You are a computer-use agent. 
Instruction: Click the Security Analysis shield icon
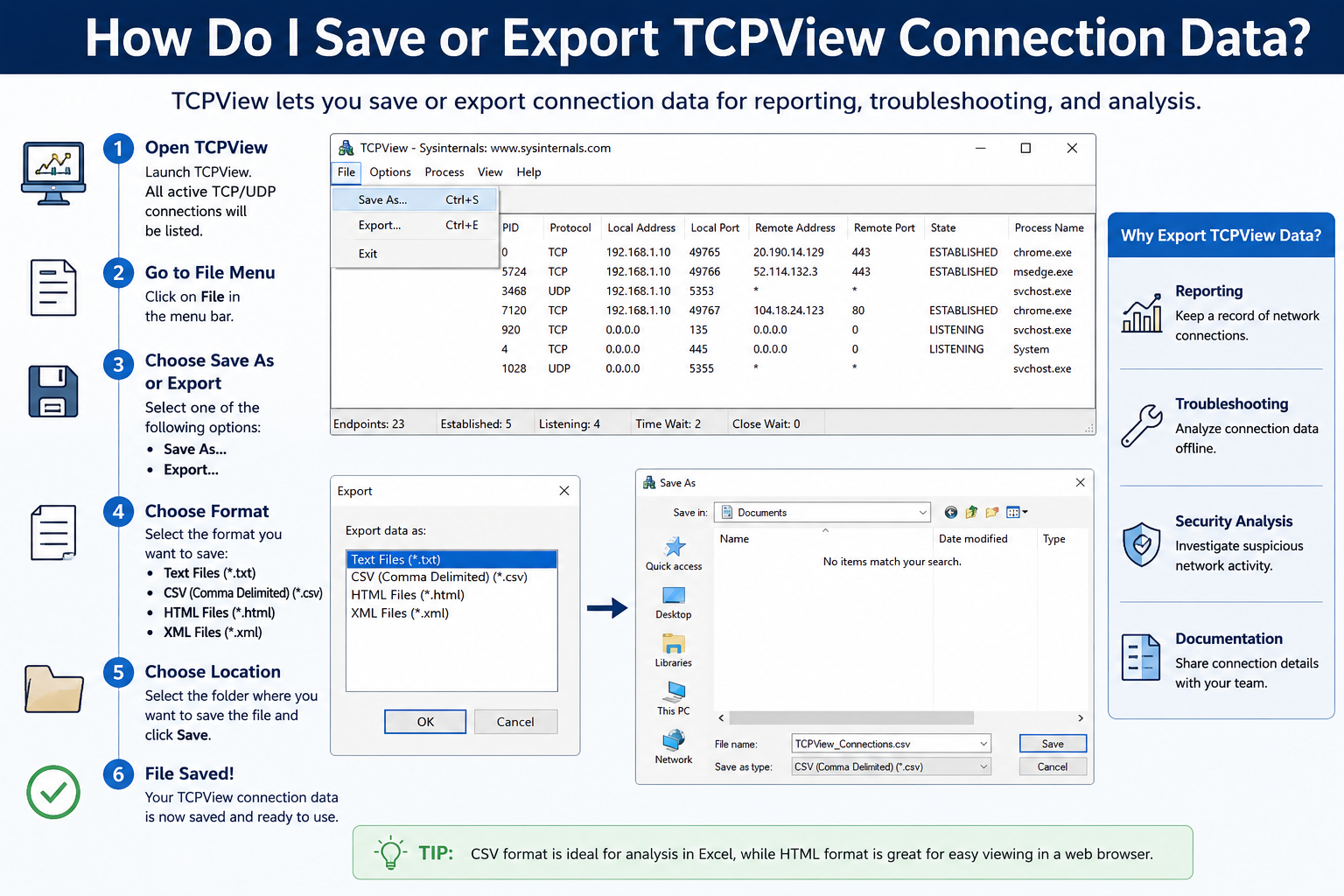(x=1142, y=544)
